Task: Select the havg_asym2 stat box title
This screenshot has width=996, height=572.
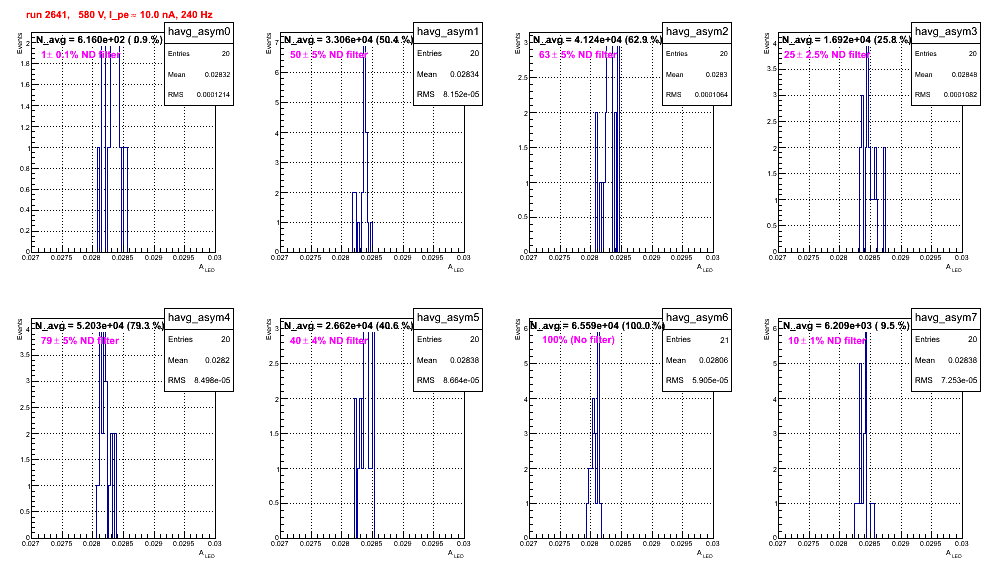Action: click(697, 32)
